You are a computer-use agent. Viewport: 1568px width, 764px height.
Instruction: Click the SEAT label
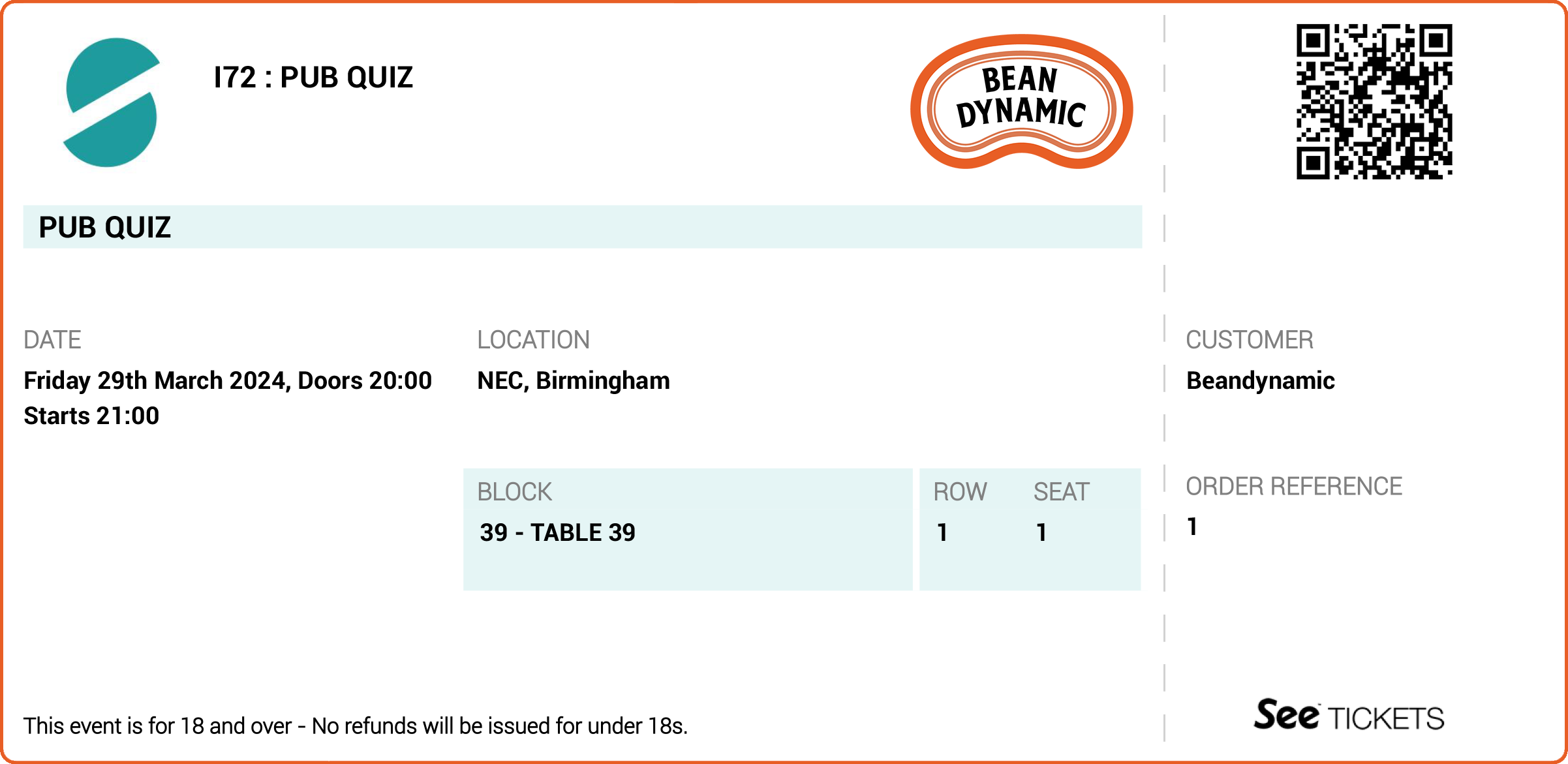pyautogui.click(x=1062, y=492)
